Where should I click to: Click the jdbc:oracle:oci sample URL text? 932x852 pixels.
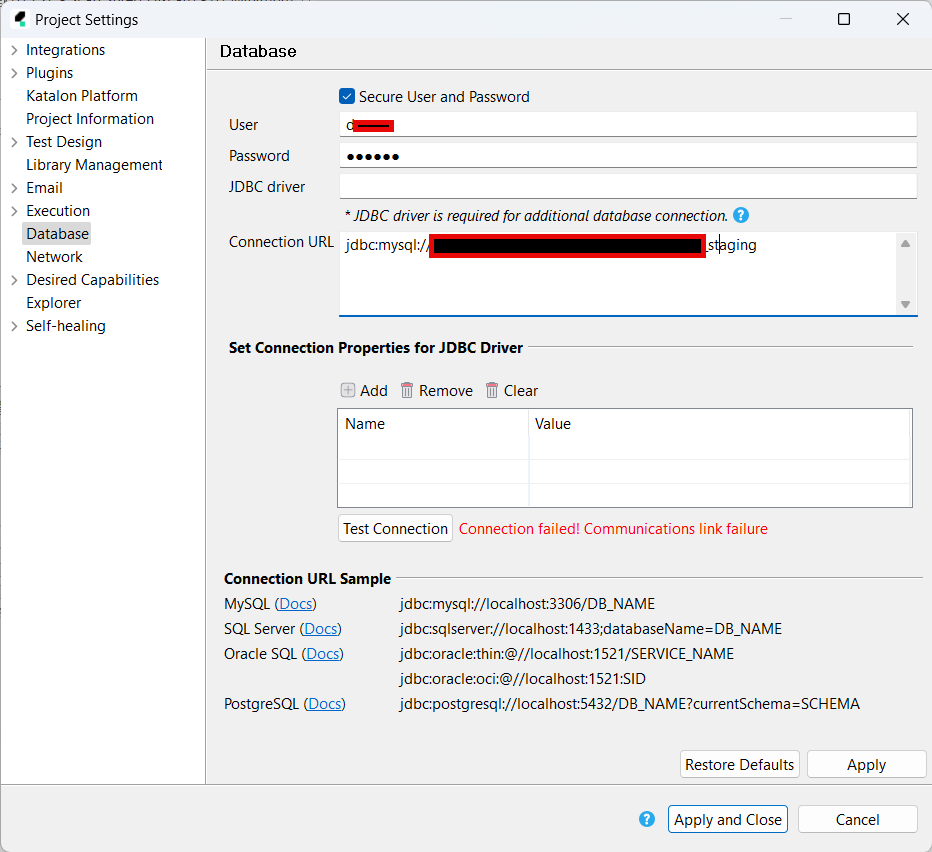[x=522, y=678]
